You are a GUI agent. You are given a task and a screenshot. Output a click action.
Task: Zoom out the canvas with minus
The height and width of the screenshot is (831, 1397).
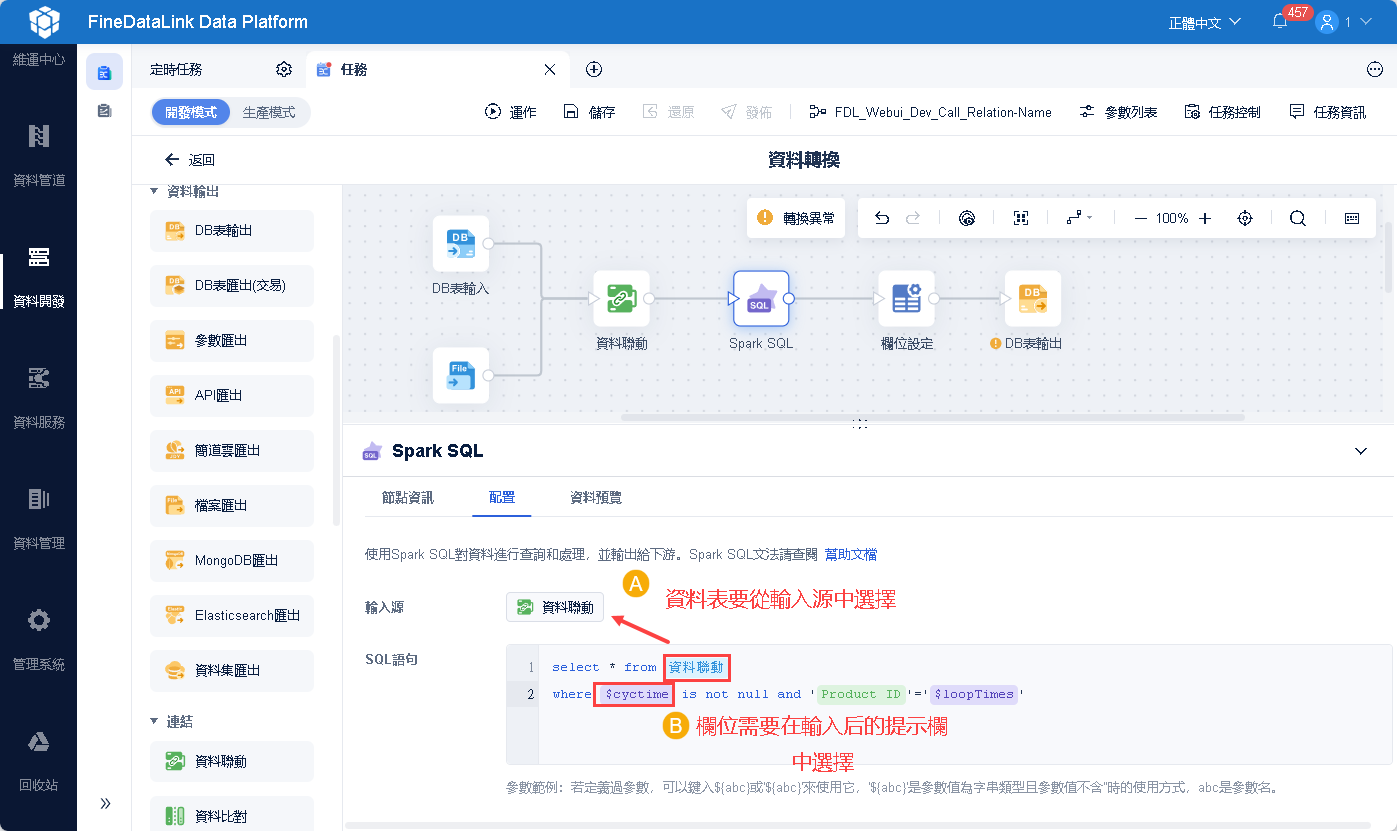[x=1140, y=218]
